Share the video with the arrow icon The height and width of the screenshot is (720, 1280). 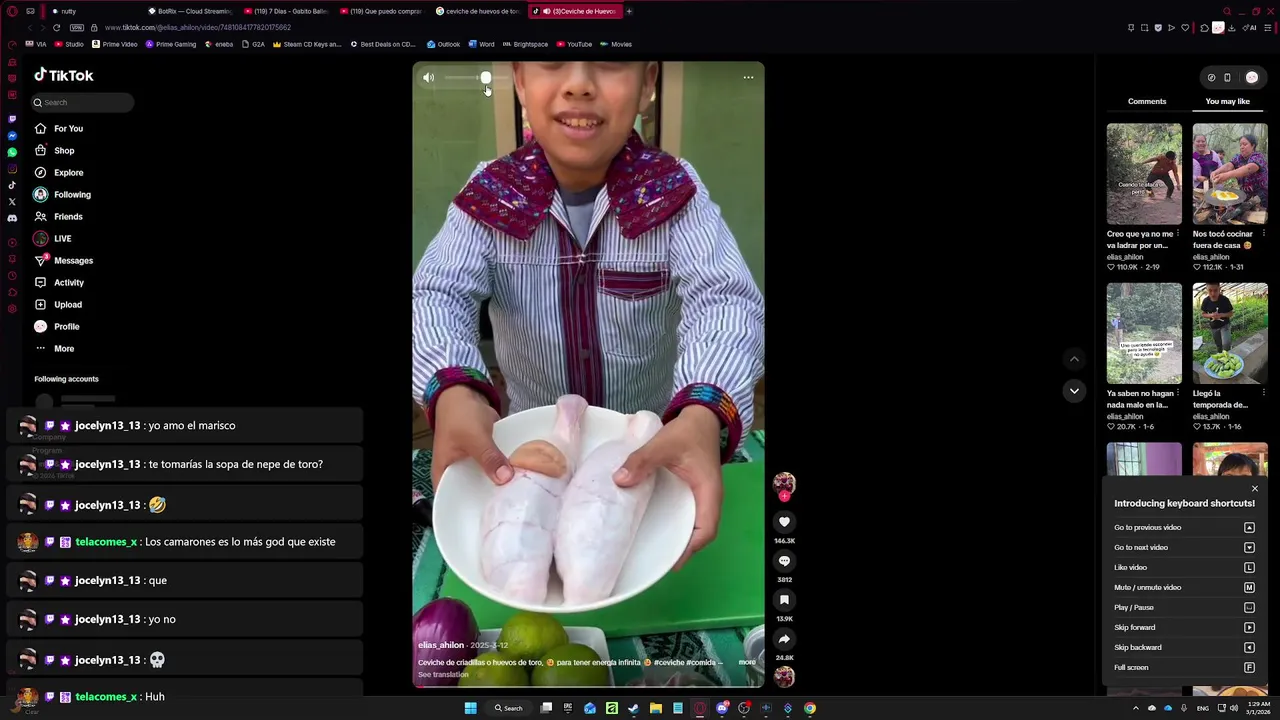(784, 639)
